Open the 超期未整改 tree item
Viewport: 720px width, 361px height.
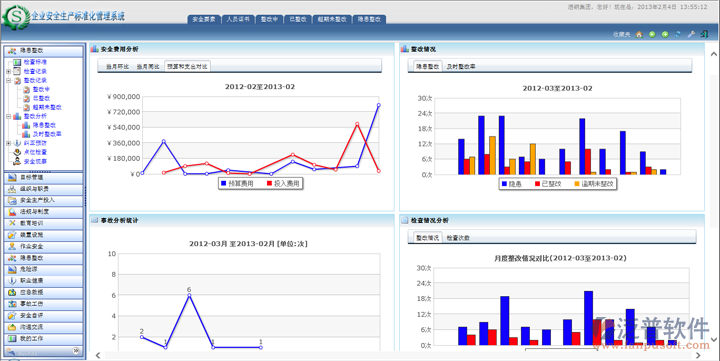coord(47,107)
